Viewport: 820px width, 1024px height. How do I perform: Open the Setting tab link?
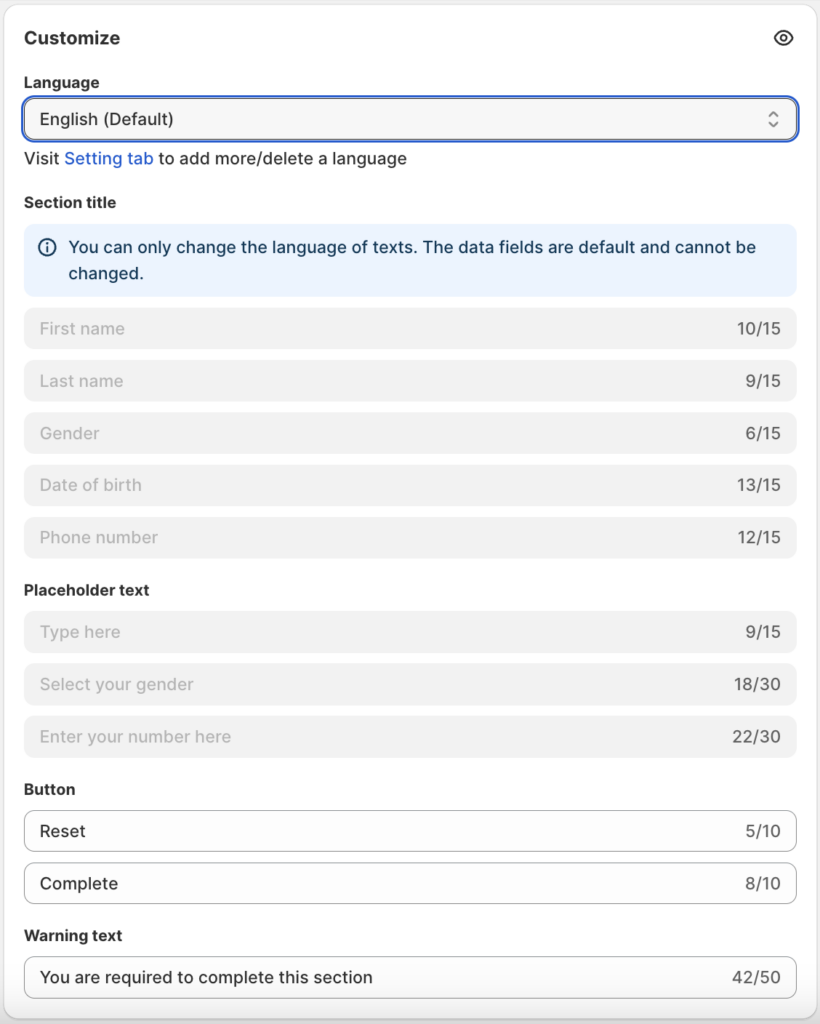coord(109,158)
